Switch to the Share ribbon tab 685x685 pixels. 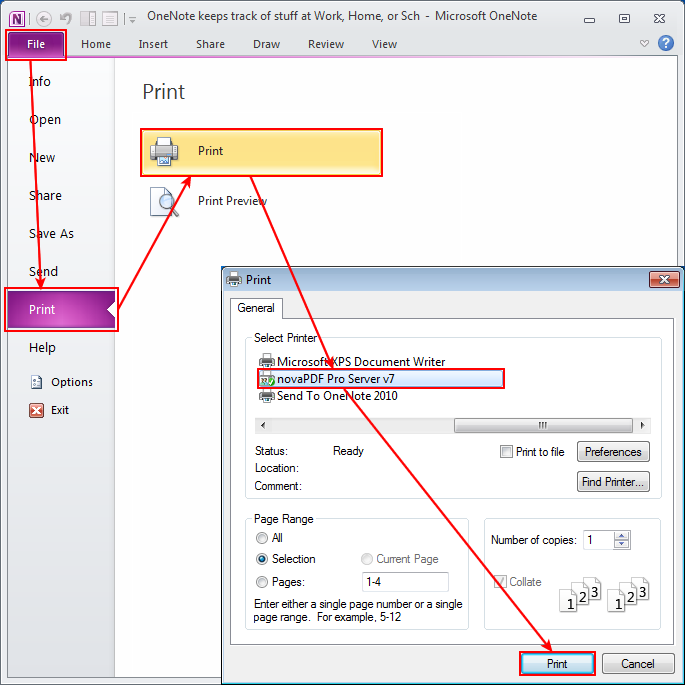210,44
